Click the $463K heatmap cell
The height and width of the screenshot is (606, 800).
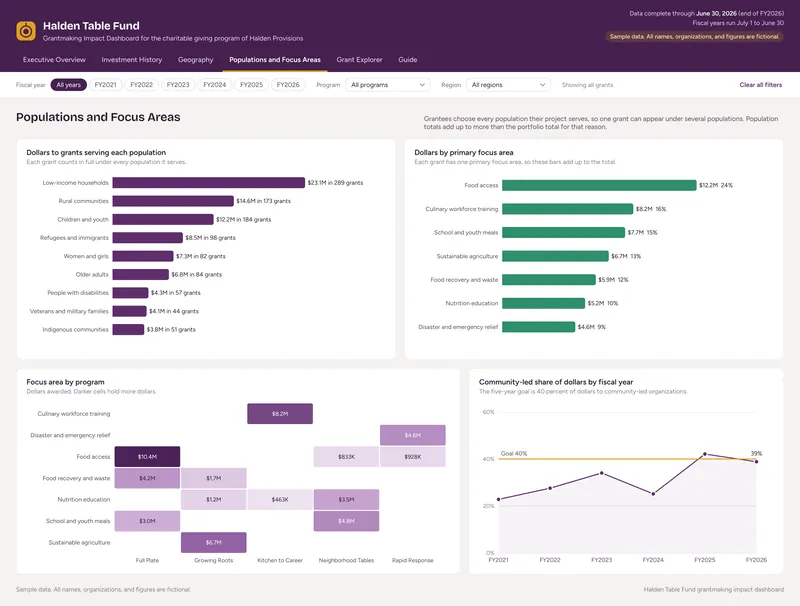pyautogui.click(x=280, y=499)
